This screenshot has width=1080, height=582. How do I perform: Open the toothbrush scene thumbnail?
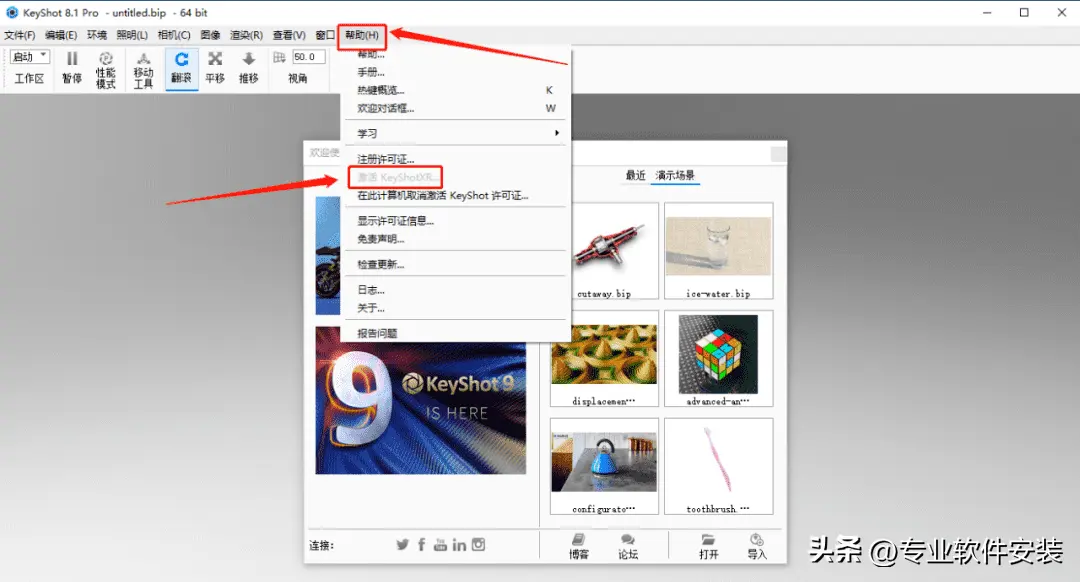[718, 466]
